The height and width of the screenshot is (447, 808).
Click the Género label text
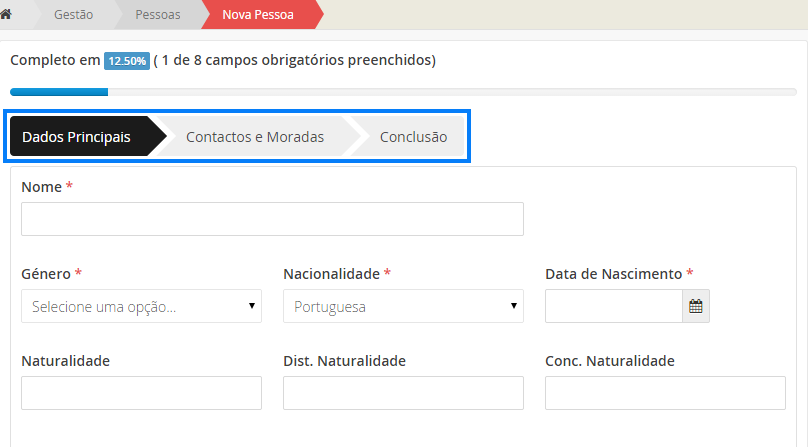(45, 274)
